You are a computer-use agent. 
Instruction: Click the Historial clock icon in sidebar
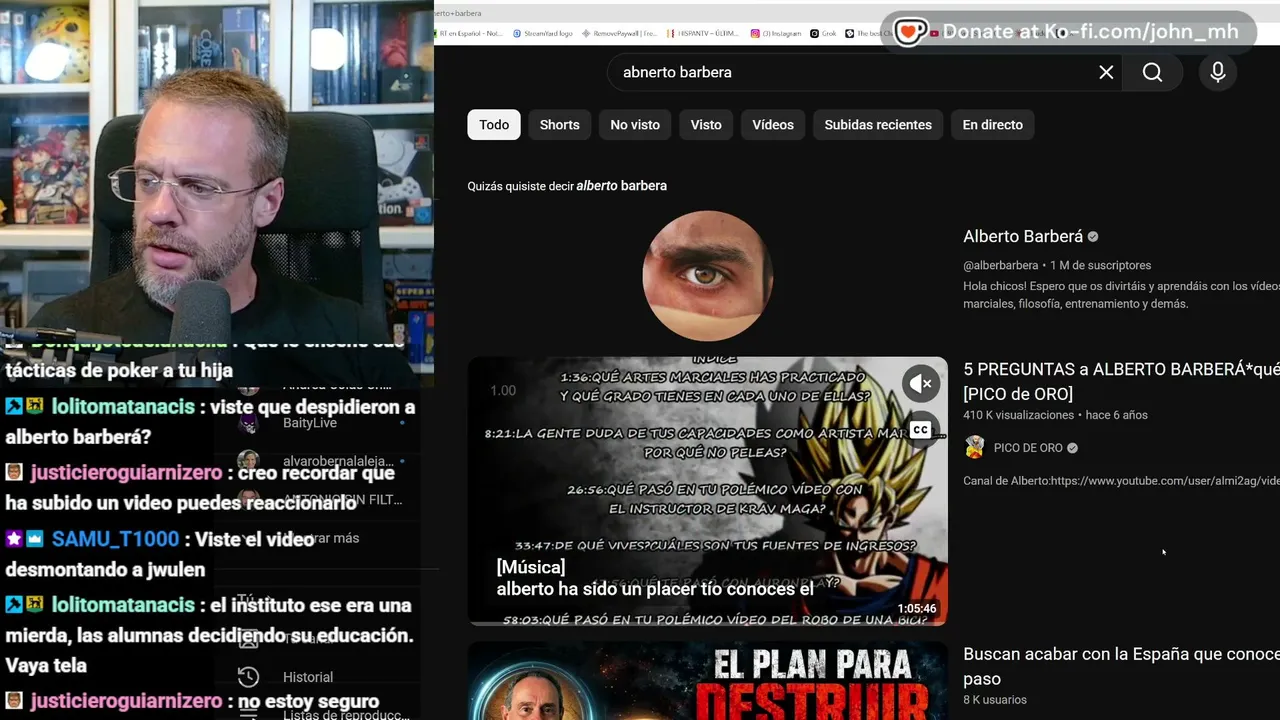tap(248, 677)
